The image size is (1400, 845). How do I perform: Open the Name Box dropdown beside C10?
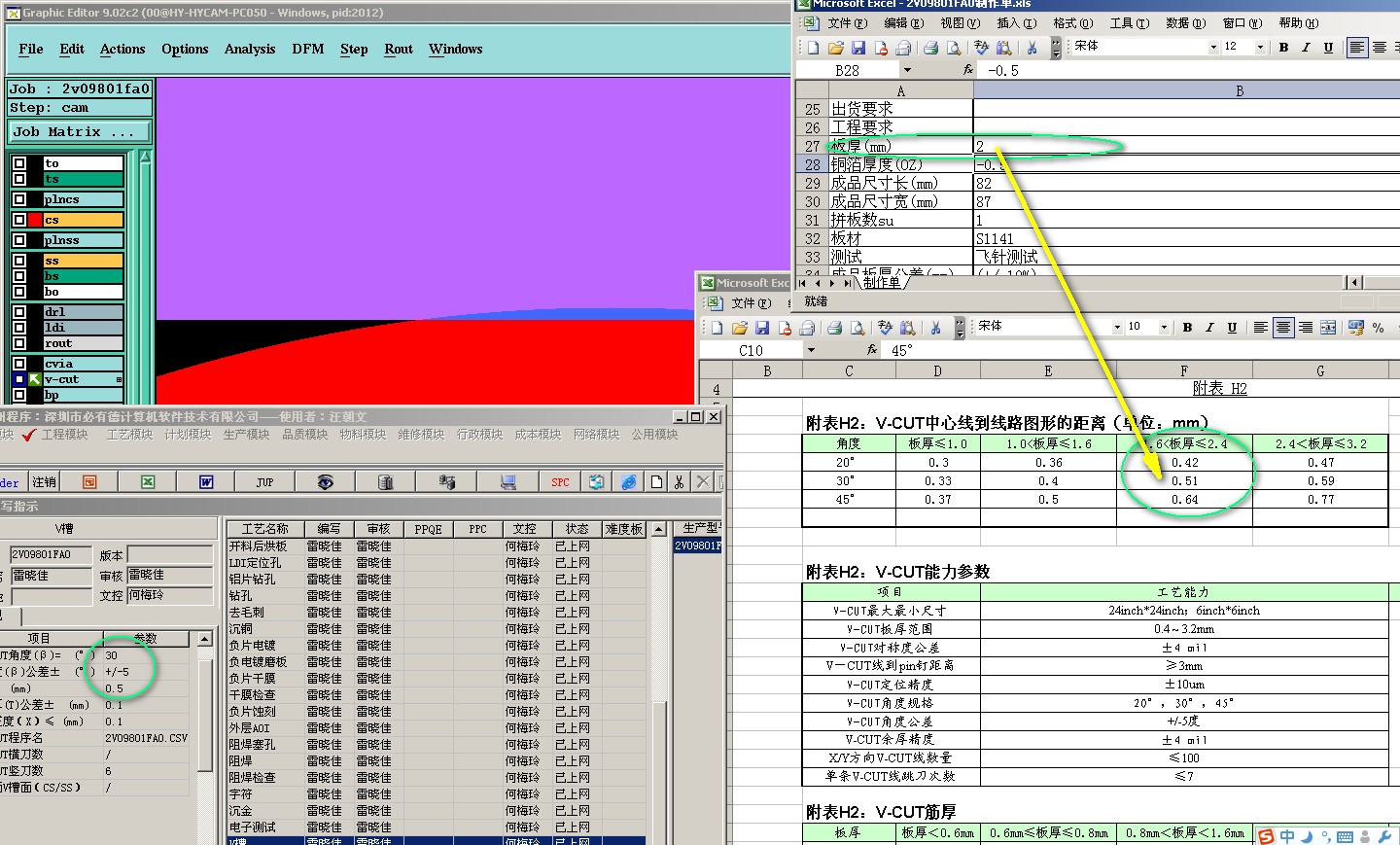811,350
